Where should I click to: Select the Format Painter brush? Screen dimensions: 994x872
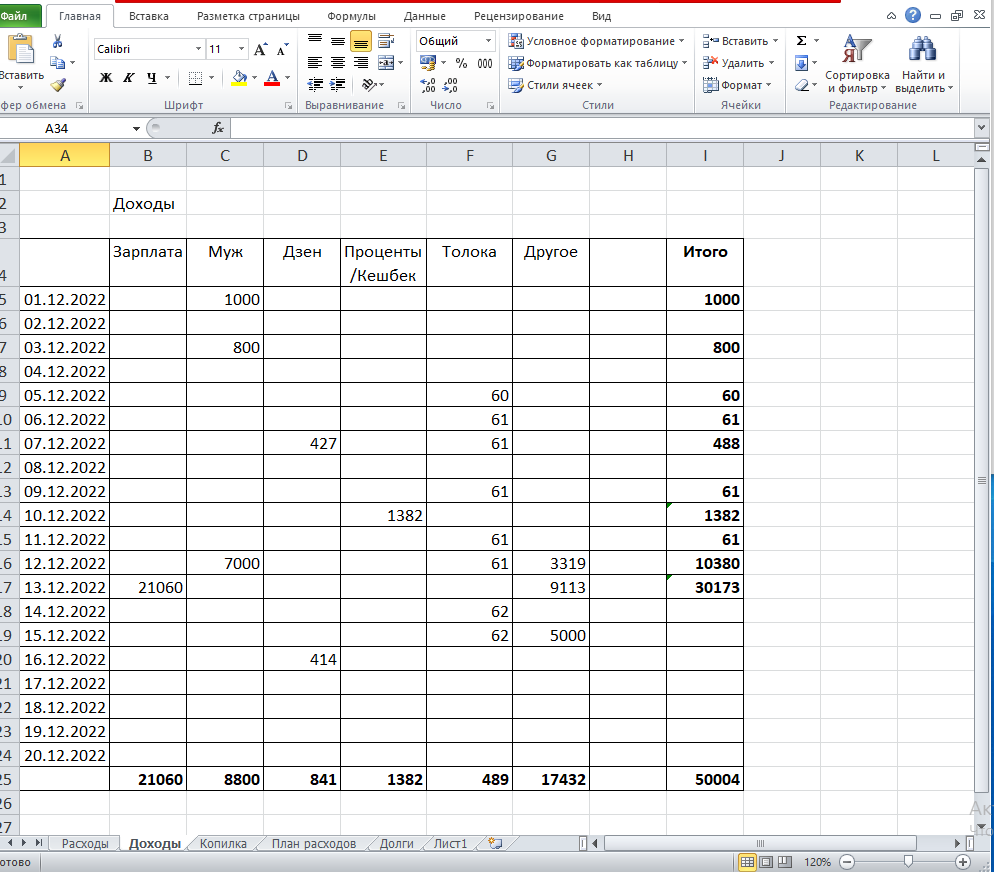(x=58, y=84)
